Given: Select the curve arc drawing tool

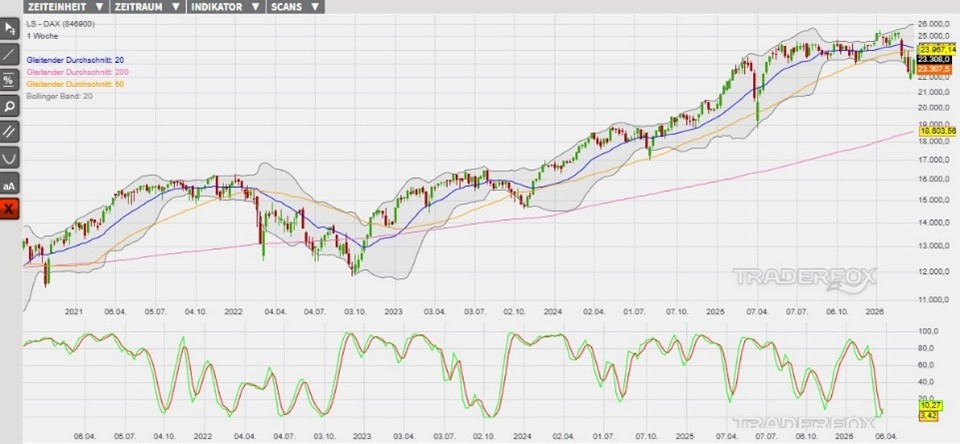Looking at the screenshot, I should [x=10, y=158].
